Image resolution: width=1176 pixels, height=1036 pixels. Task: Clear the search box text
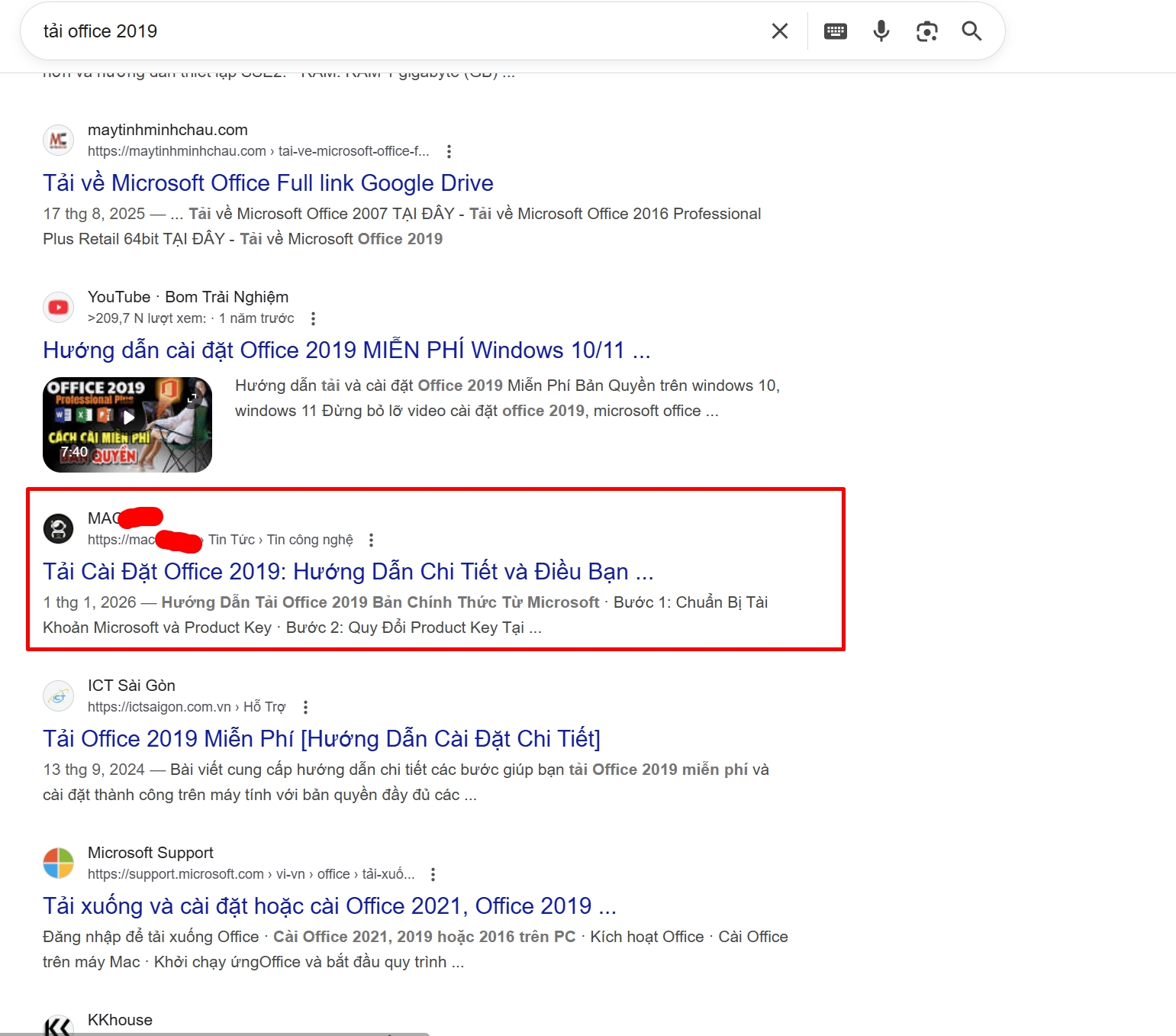coord(779,31)
